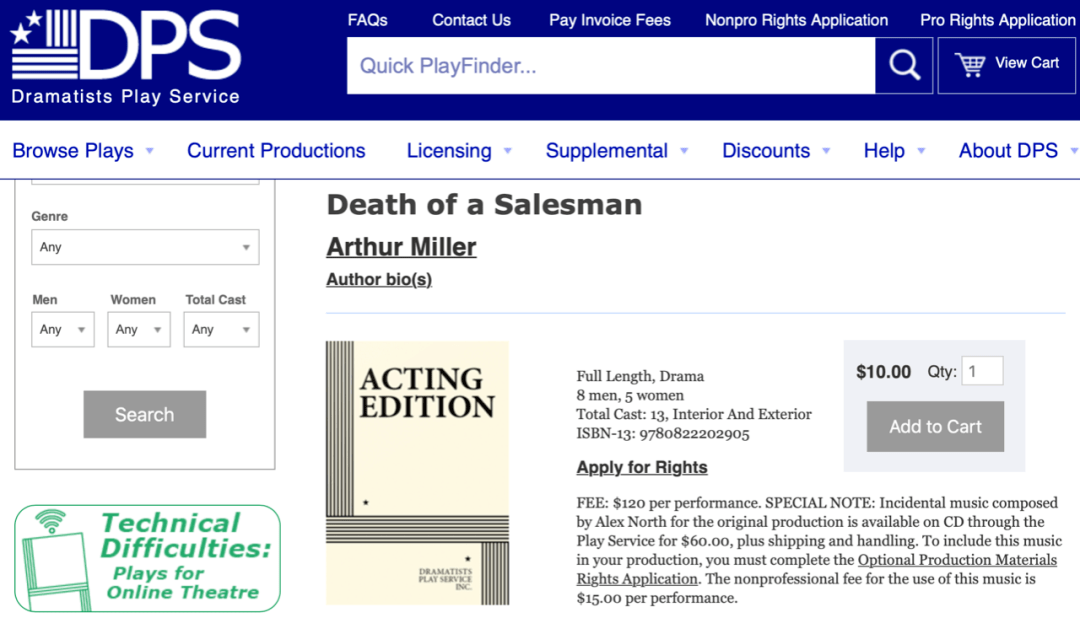Image resolution: width=1080 pixels, height=618 pixels.
Task: Click the gray Search button
Action: click(x=145, y=414)
